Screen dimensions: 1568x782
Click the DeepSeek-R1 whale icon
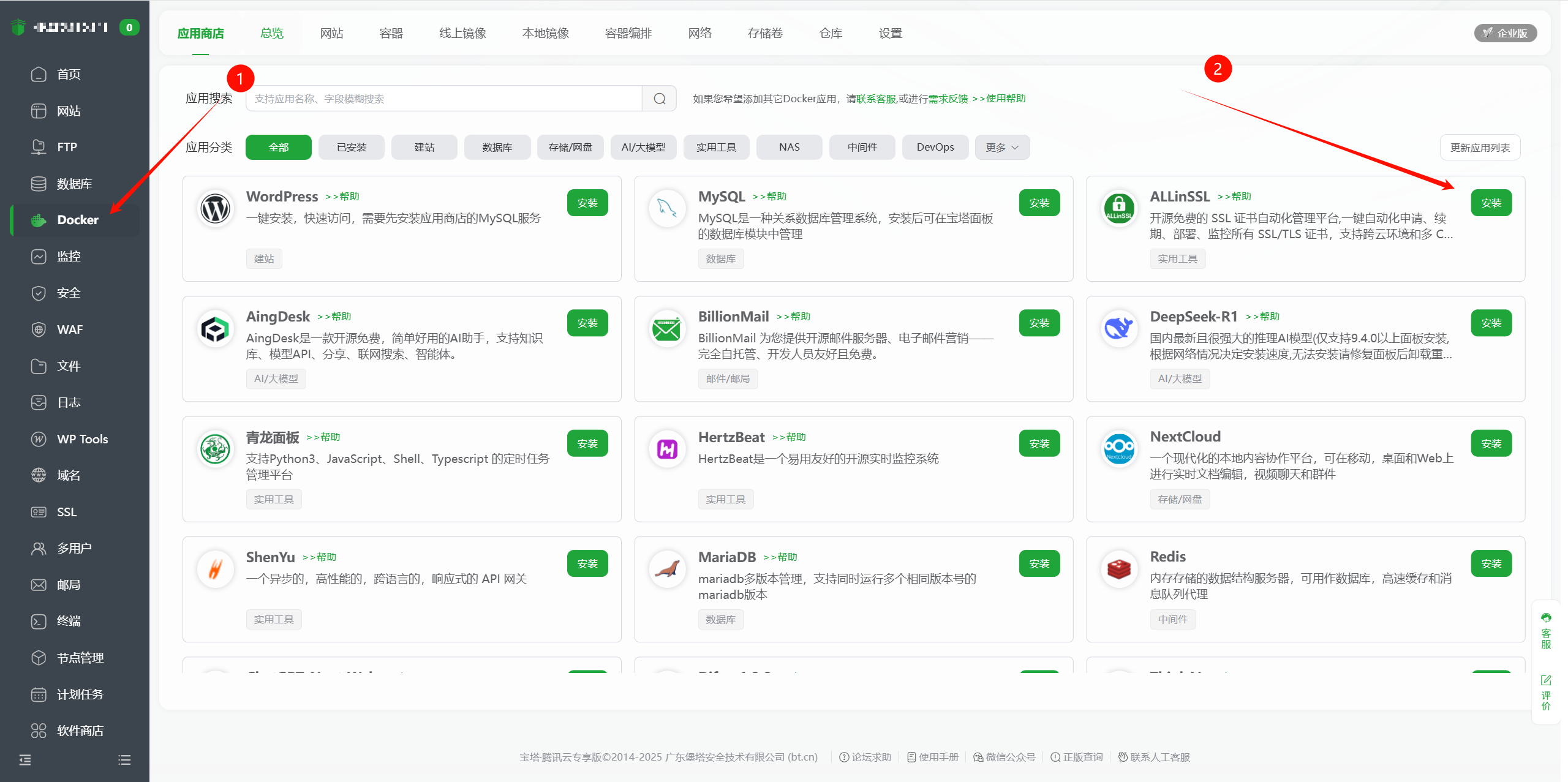1118,328
